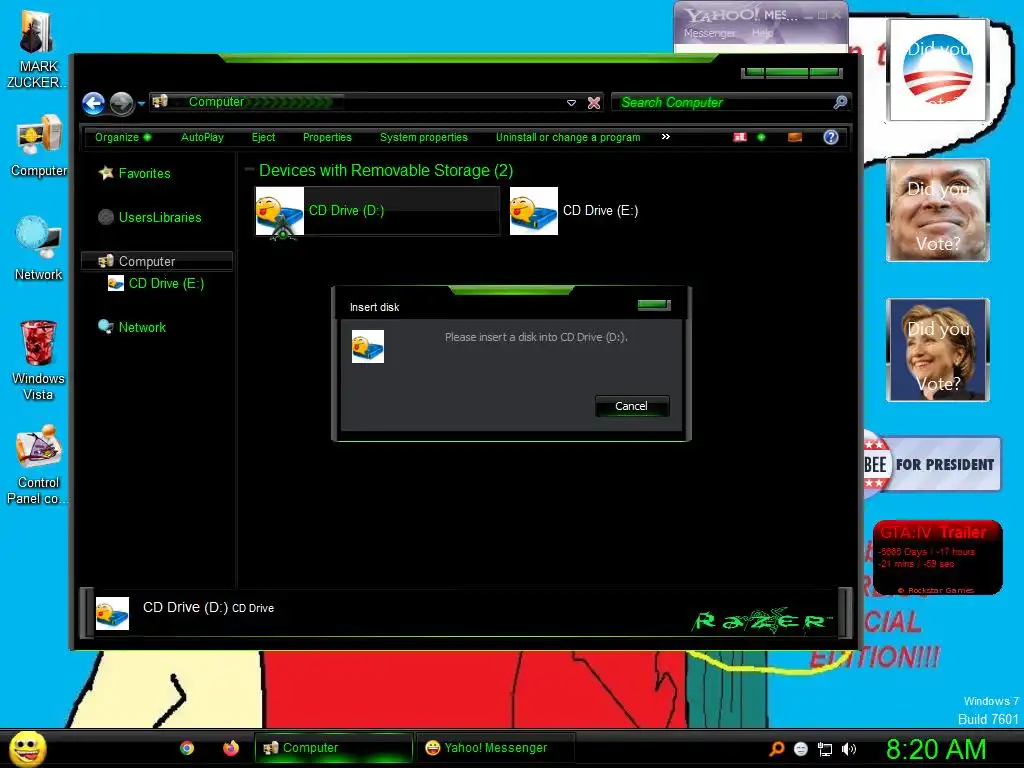Switch to the Yahoo! Messenger taskbar button
Image resolution: width=1024 pixels, height=768 pixels.
495,748
